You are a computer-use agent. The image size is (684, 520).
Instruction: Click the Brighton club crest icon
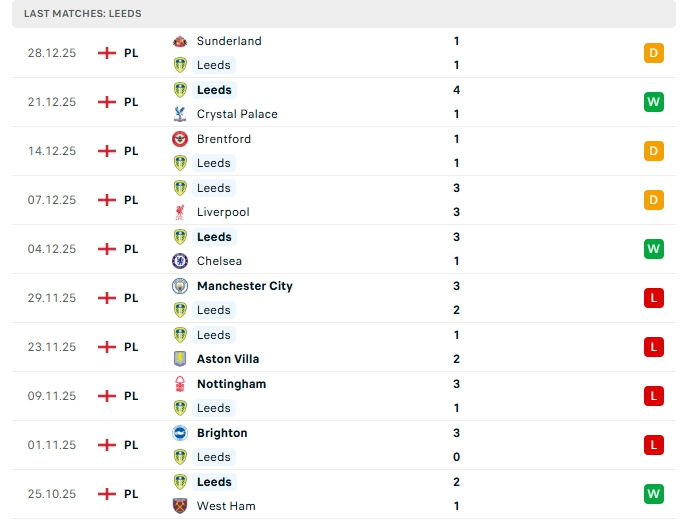[x=180, y=433]
